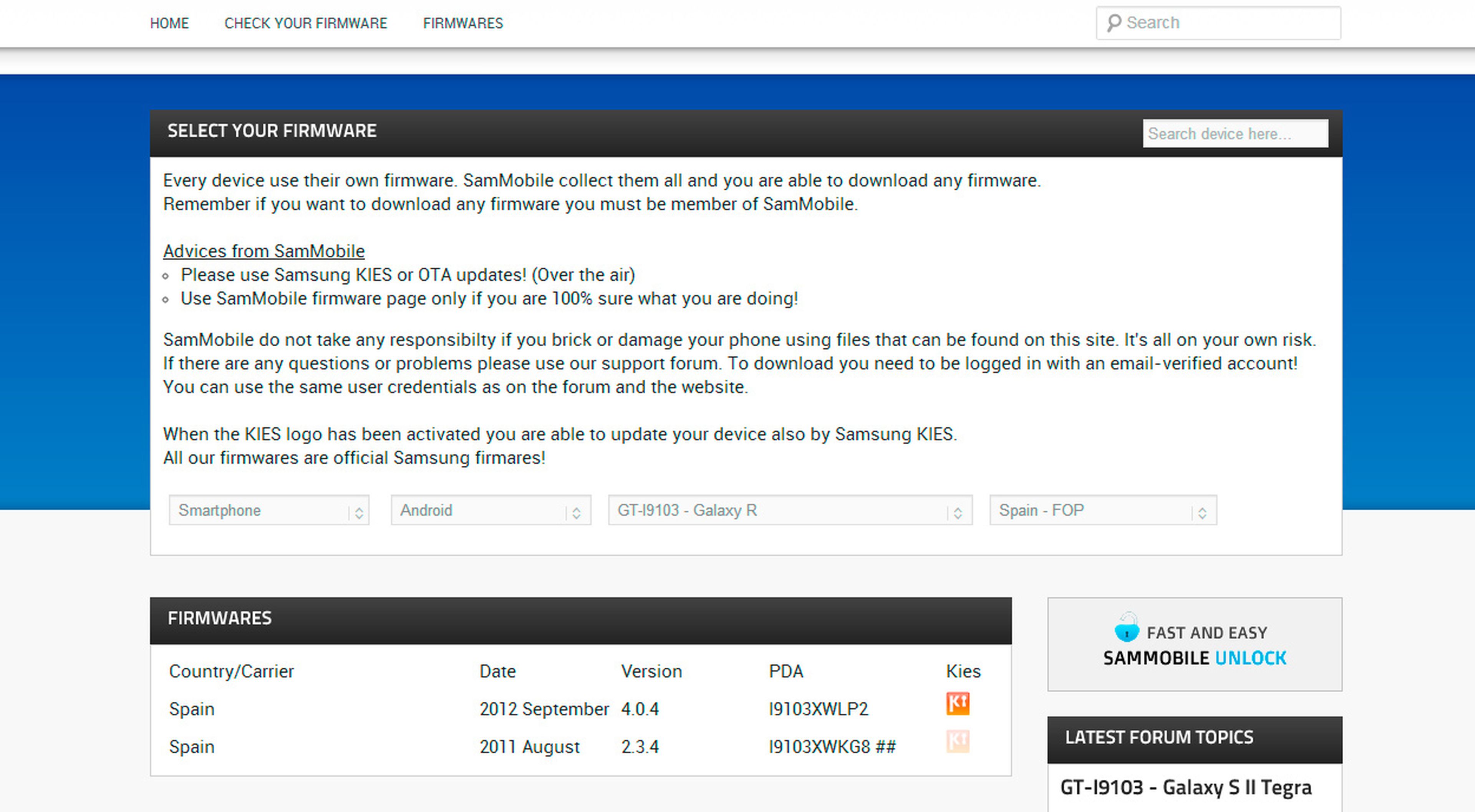Click the magnifier icon in the search box
1475x812 pixels.
1114,23
